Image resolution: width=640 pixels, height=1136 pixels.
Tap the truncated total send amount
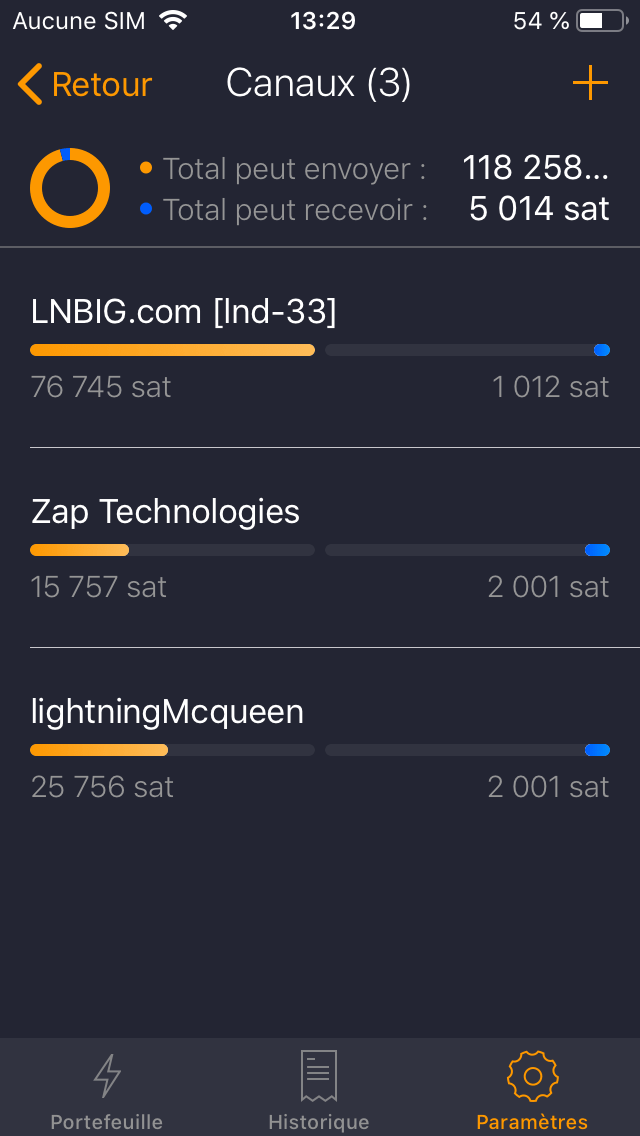535,168
